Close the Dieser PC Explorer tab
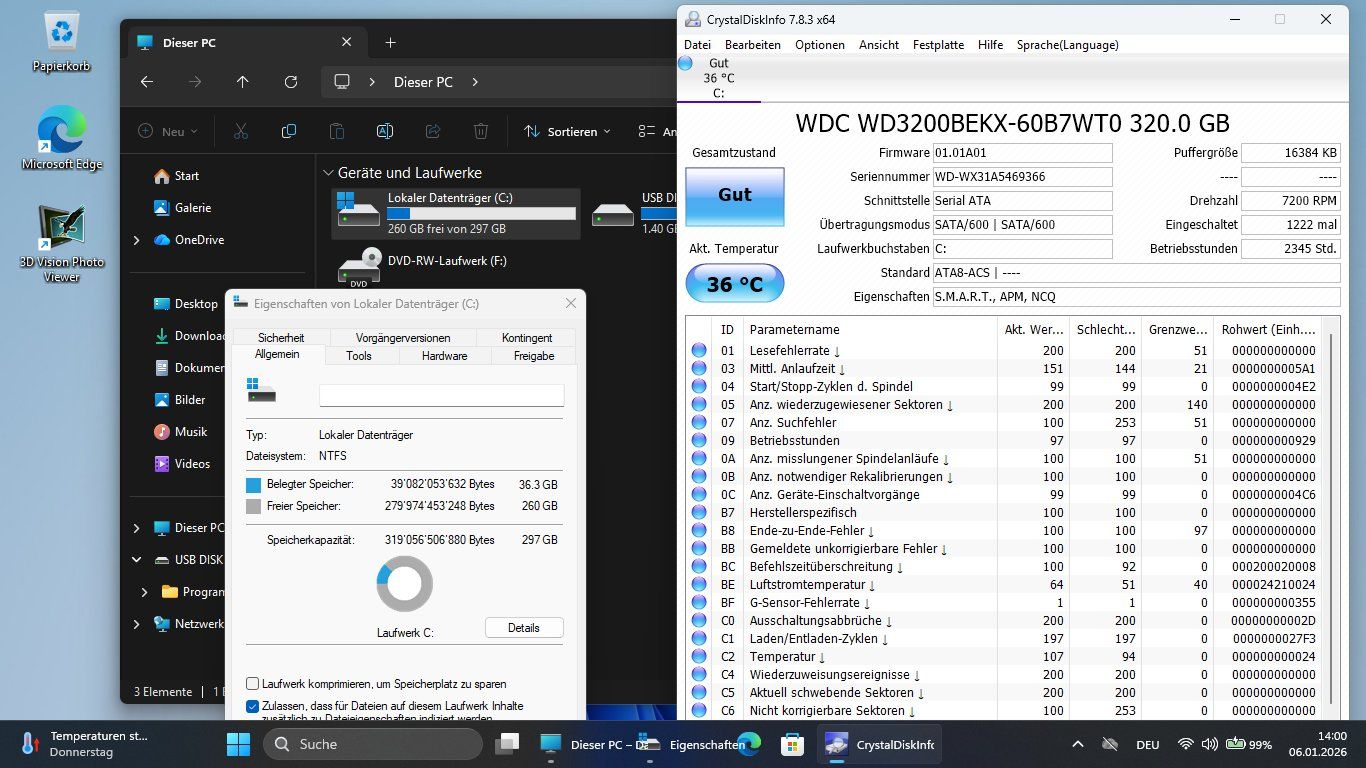 tap(347, 42)
